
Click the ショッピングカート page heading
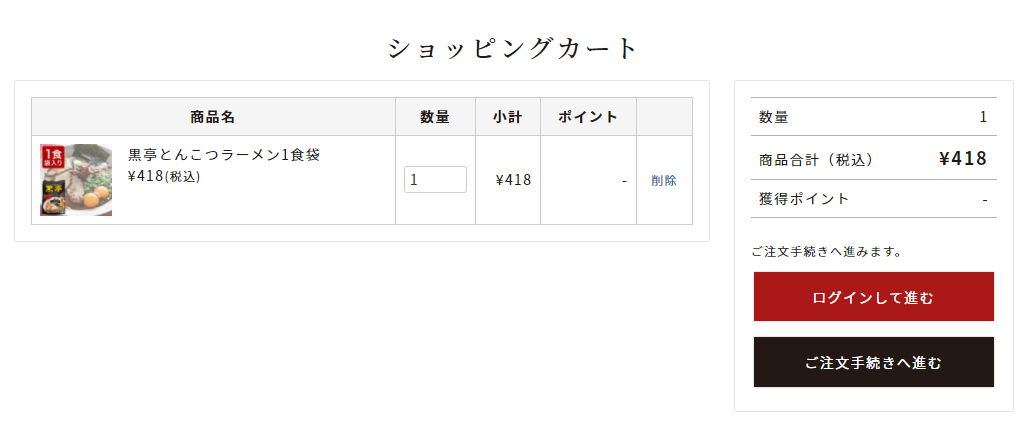[513, 48]
